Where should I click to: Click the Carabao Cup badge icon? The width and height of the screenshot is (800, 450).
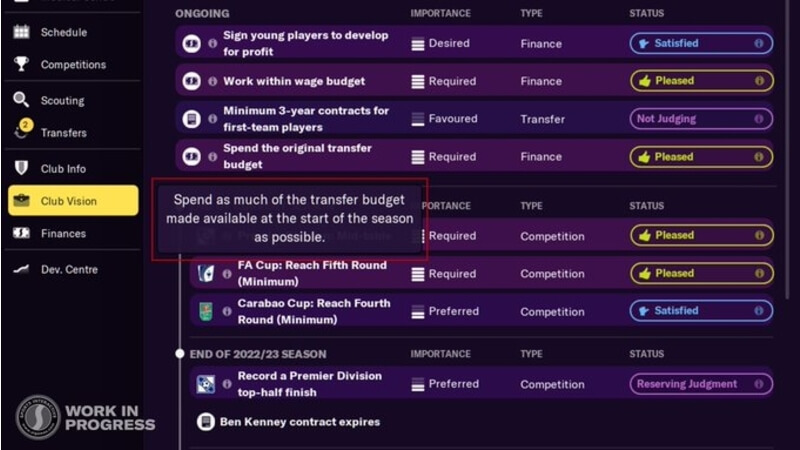point(206,311)
